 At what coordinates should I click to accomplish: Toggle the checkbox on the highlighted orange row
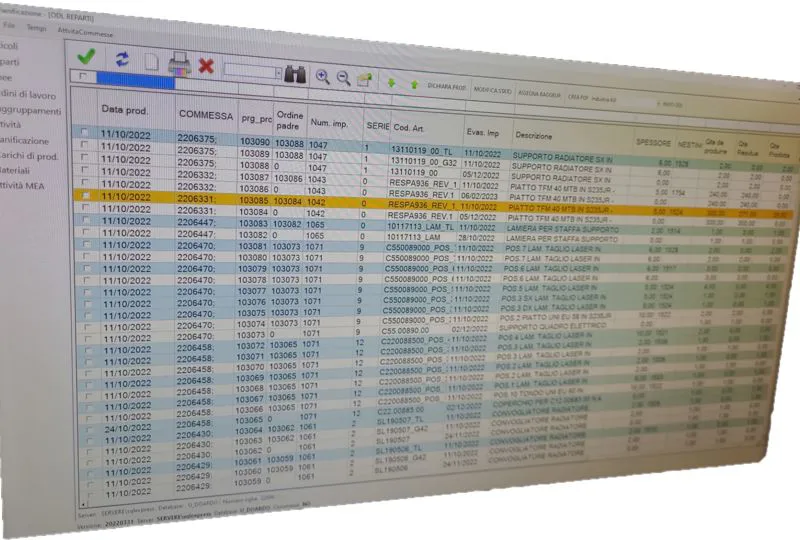tap(86, 195)
